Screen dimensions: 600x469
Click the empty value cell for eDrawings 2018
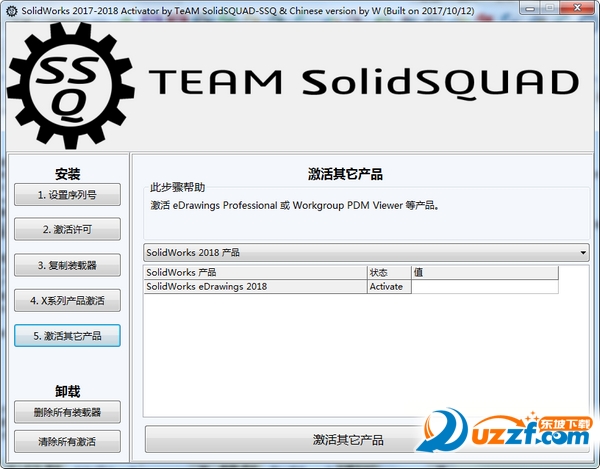pos(485,287)
